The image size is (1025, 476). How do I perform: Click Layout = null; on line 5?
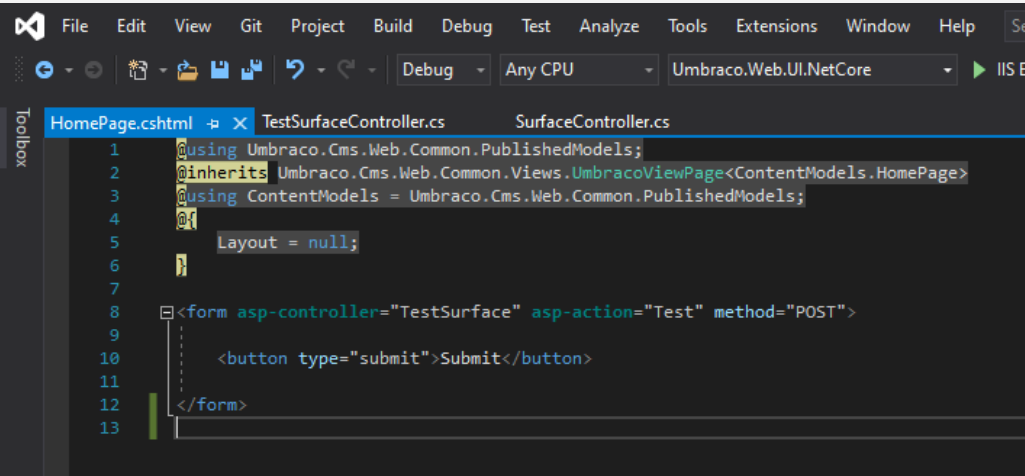pos(288,243)
